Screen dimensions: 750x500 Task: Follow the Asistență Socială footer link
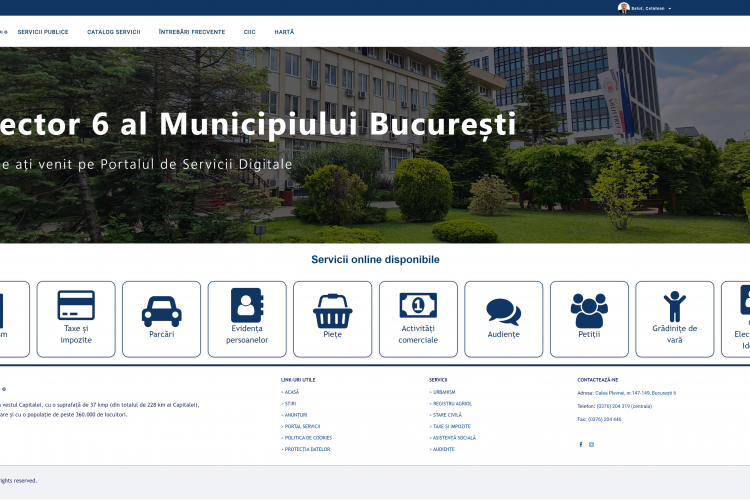[453, 438]
